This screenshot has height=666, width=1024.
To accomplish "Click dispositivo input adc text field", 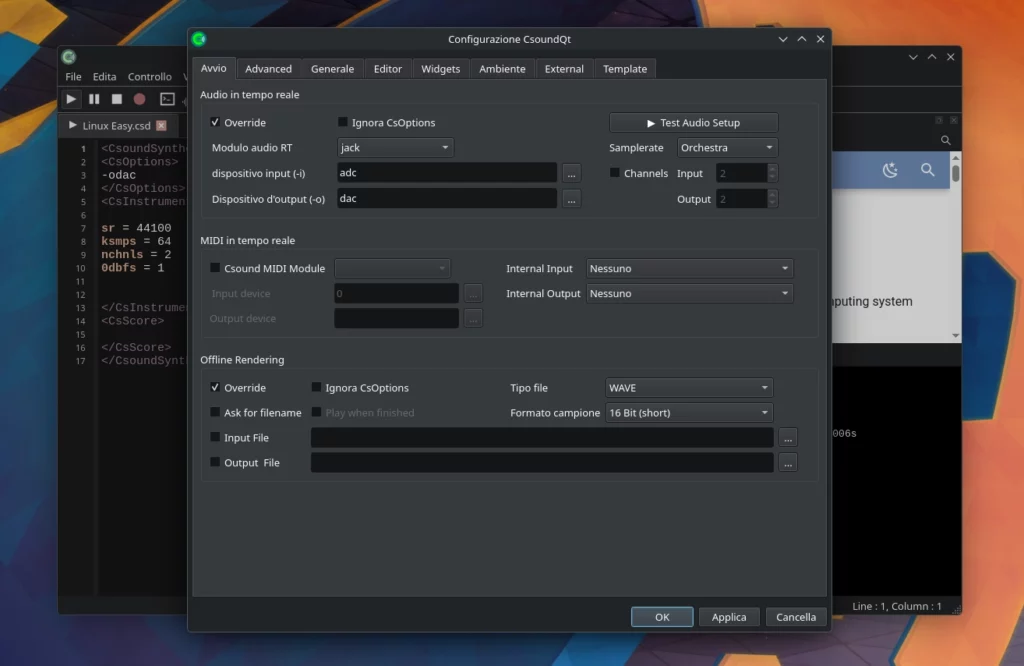I will (x=447, y=173).
